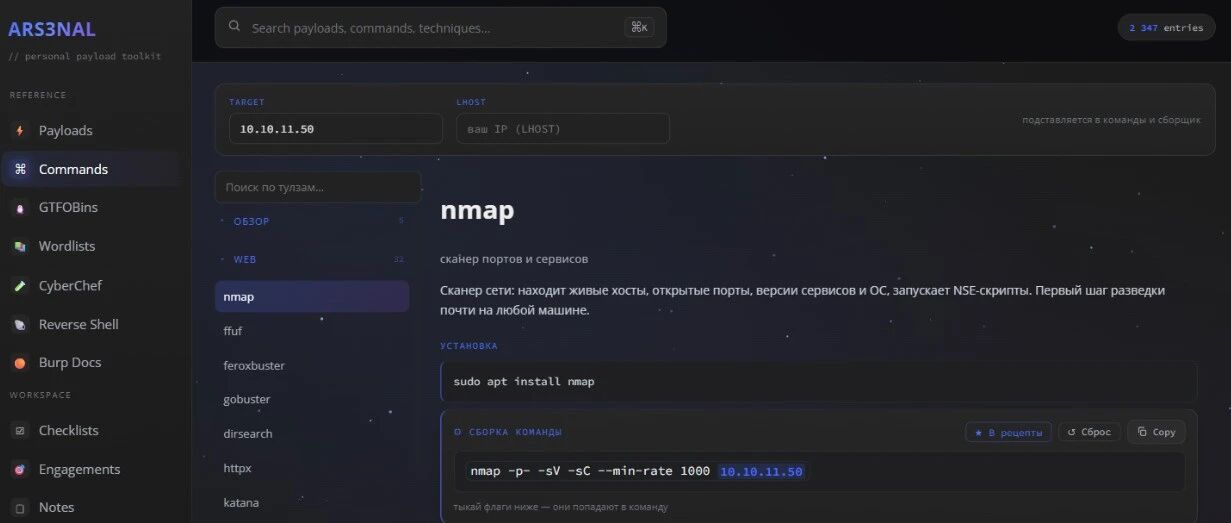Click the Checklists checkmark icon
The image size is (1231, 523).
pyautogui.click(x=20, y=431)
